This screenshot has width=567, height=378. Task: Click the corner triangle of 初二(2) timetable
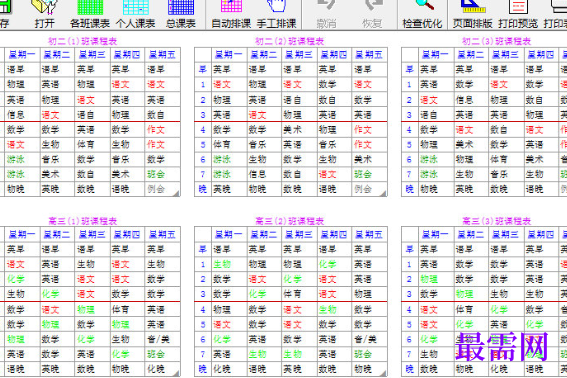[383, 194]
